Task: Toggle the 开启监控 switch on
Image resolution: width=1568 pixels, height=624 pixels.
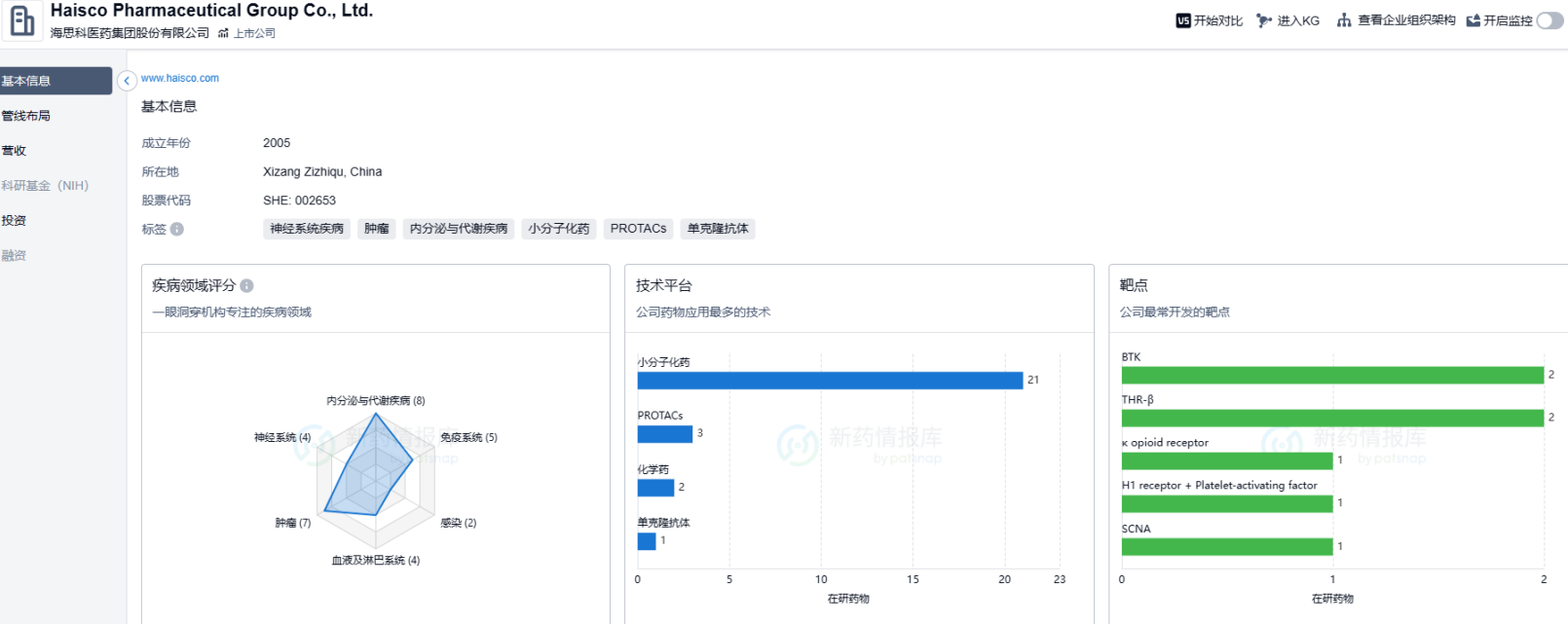Action: pos(1549,20)
